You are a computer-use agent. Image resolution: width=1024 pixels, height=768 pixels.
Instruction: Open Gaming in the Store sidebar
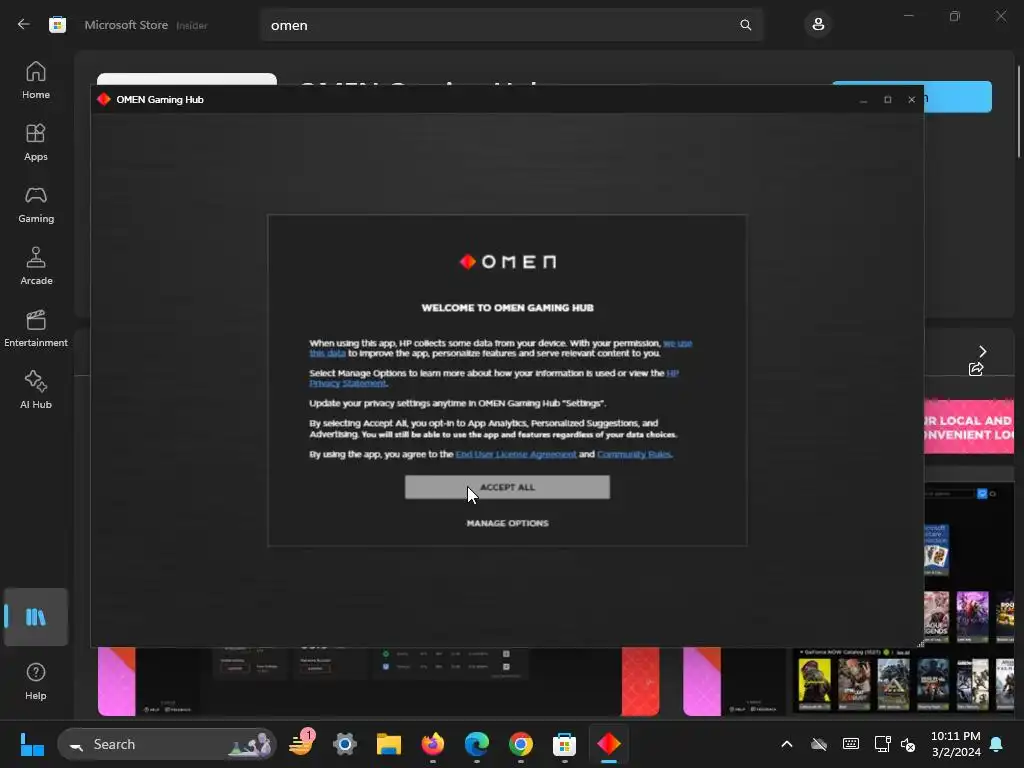36,204
